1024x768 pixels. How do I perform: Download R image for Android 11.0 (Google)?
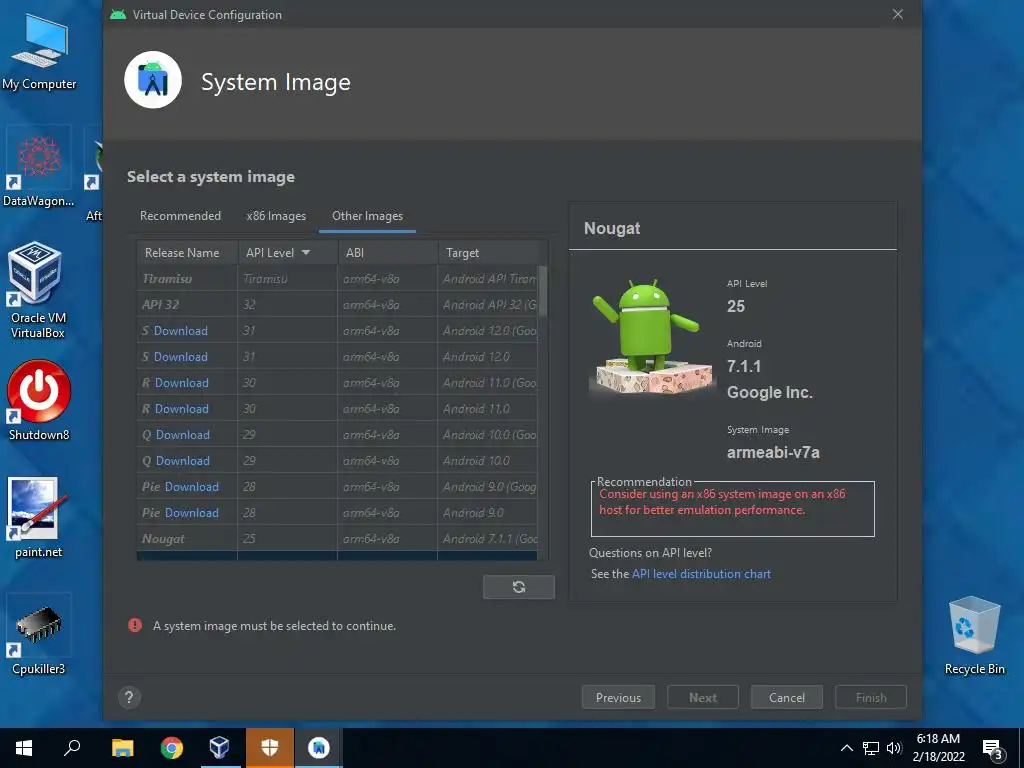[182, 383]
